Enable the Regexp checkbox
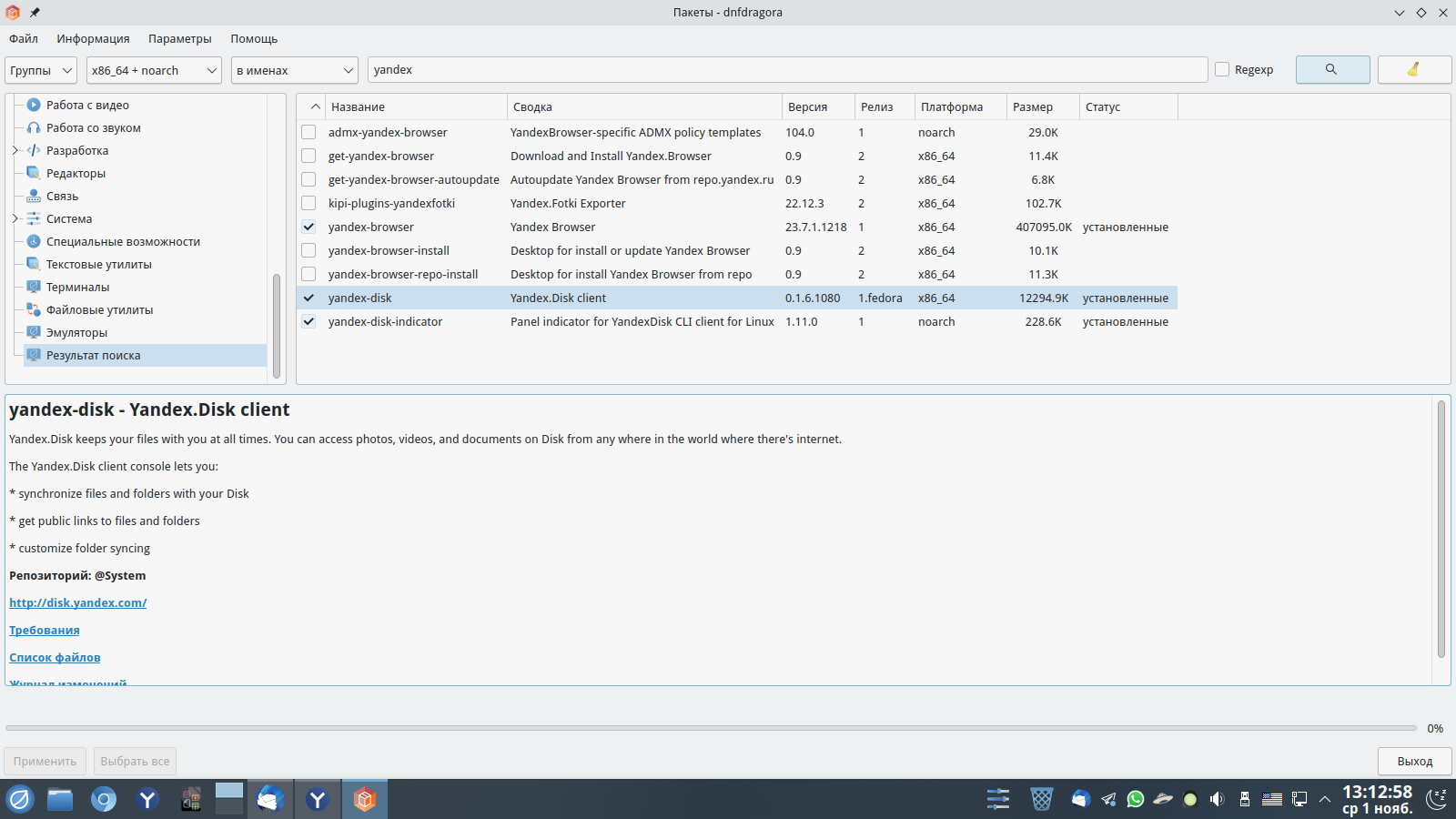1456x819 pixels. [1222, 69]
